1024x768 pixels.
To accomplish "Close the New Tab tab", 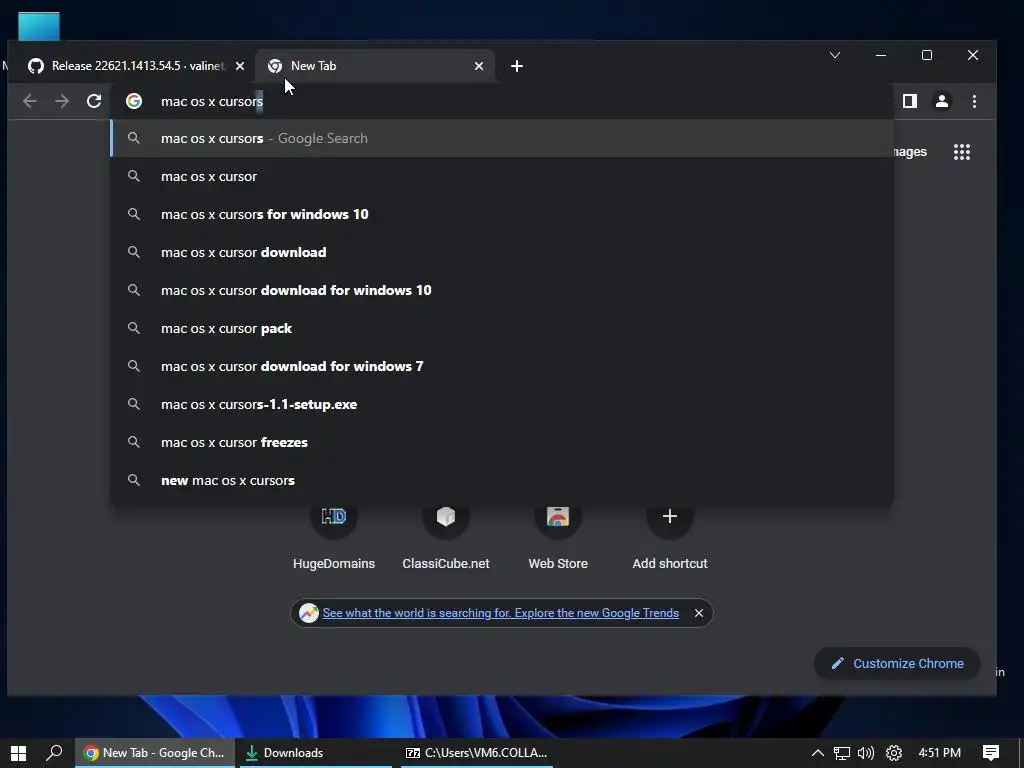I will coord(479,66).
